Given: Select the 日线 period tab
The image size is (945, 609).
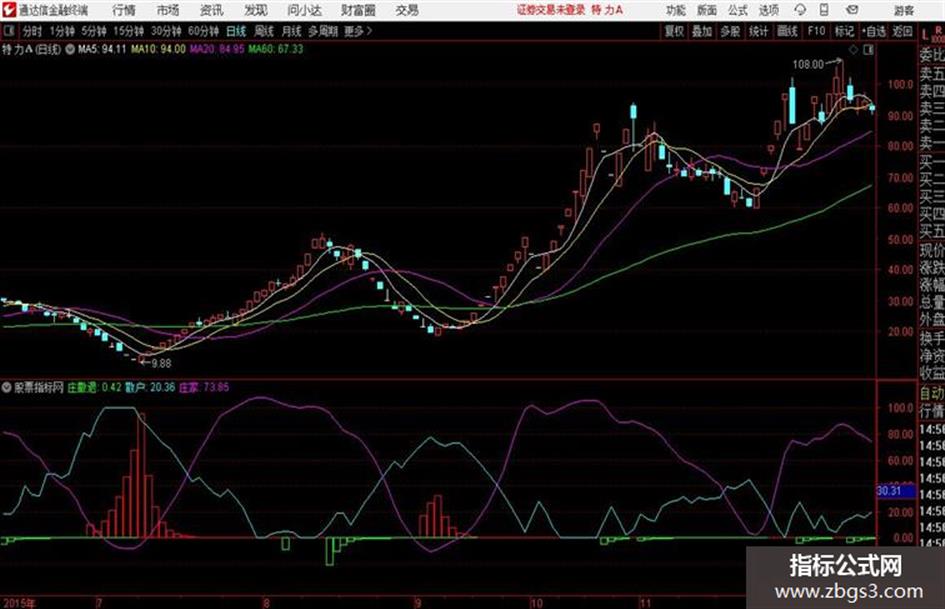Looking at the screenshot, I should [236, 31].
